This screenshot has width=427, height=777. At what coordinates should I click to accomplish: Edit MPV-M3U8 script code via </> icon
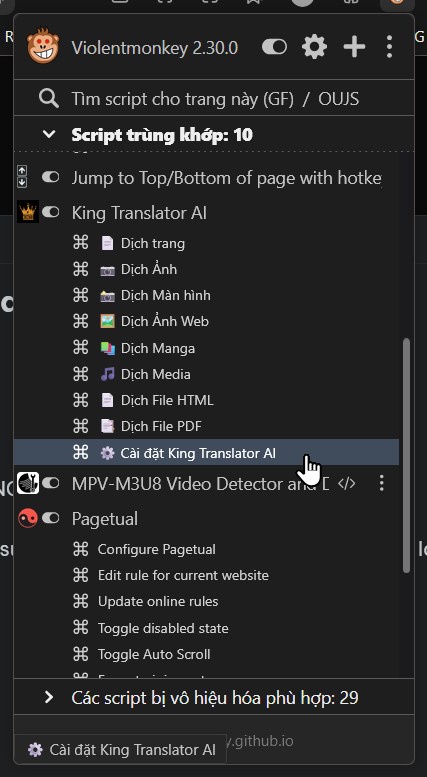[x=346, y=483]
